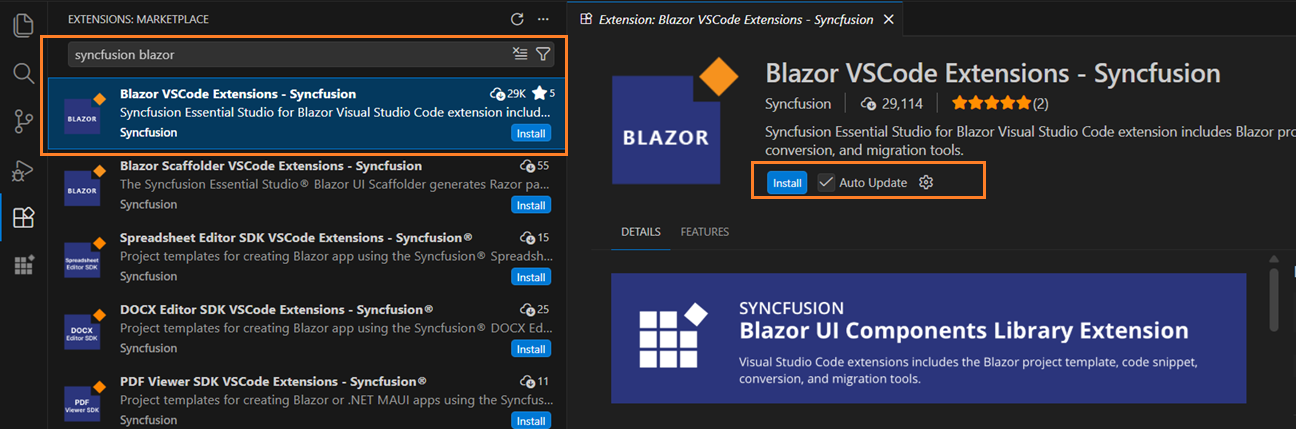1296x429 pixels.
Task: Switch to the FEATURES tab
Action: pyautogui.click(x=705, y=232)
